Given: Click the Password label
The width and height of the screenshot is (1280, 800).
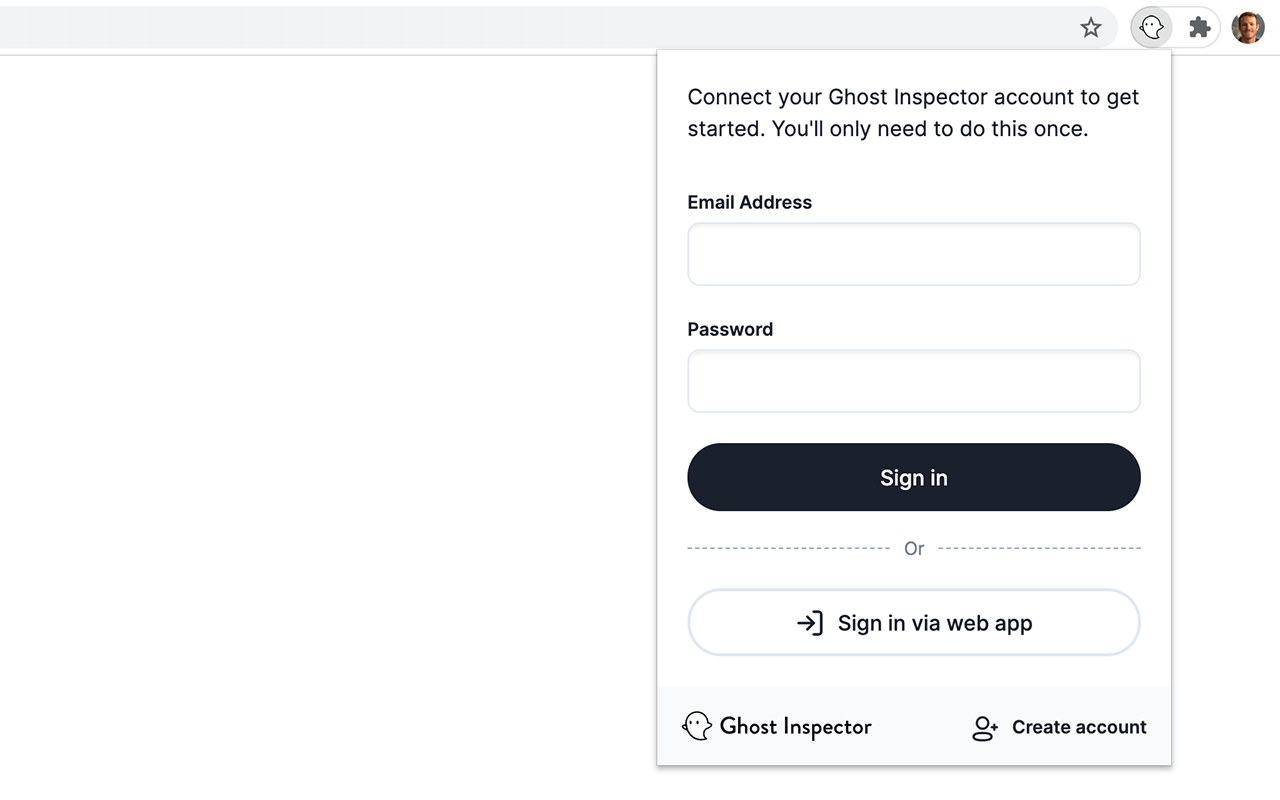Looking at the screenshot, I should coord(729,329).
